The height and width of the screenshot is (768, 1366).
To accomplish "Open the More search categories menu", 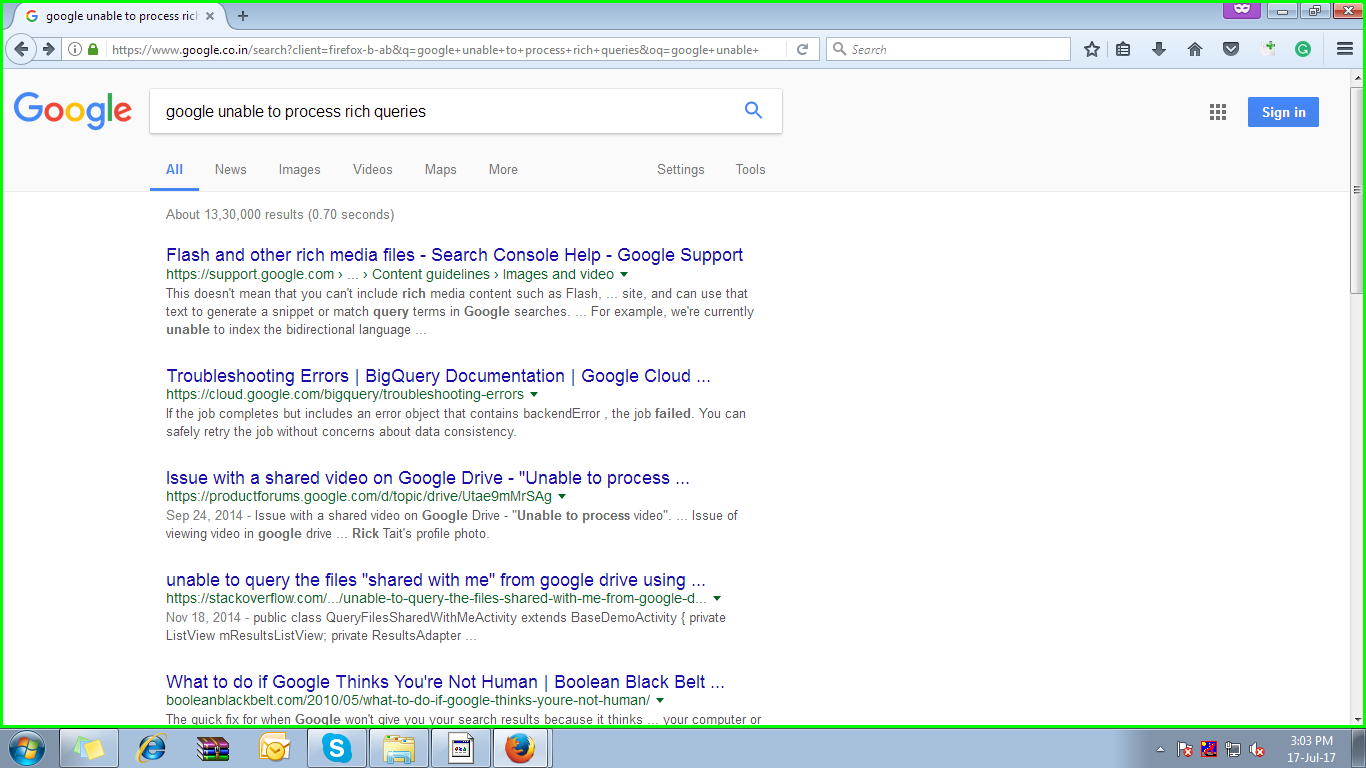I will click(x=503, y=169).
